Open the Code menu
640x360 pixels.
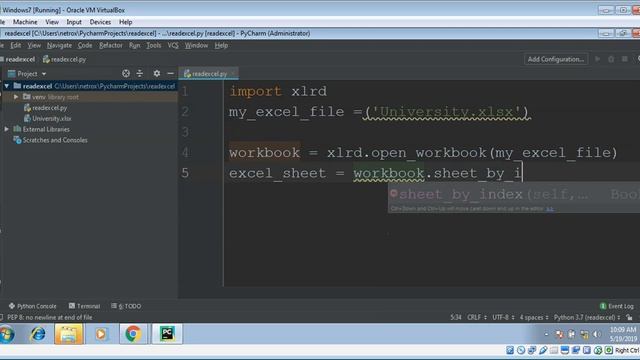tap(85, 45)
